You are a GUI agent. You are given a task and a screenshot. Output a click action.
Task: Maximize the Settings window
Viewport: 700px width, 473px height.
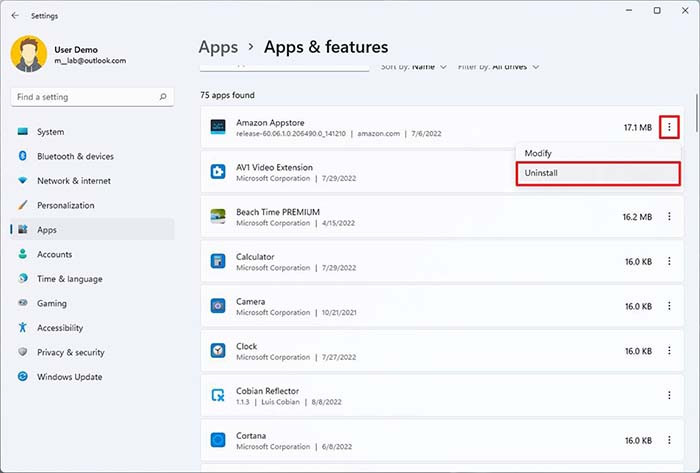pyautogui.click(x=657, y=10)
